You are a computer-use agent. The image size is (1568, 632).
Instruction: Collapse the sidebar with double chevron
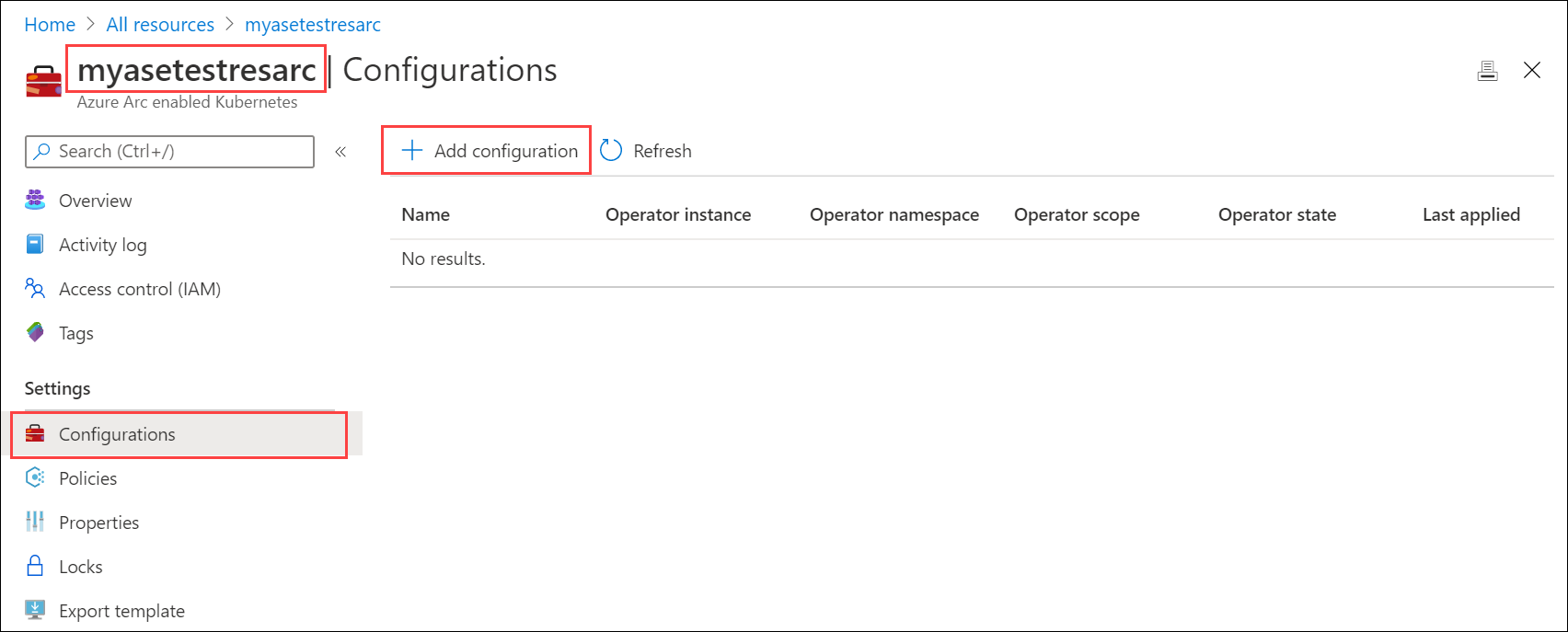[340, 152]
